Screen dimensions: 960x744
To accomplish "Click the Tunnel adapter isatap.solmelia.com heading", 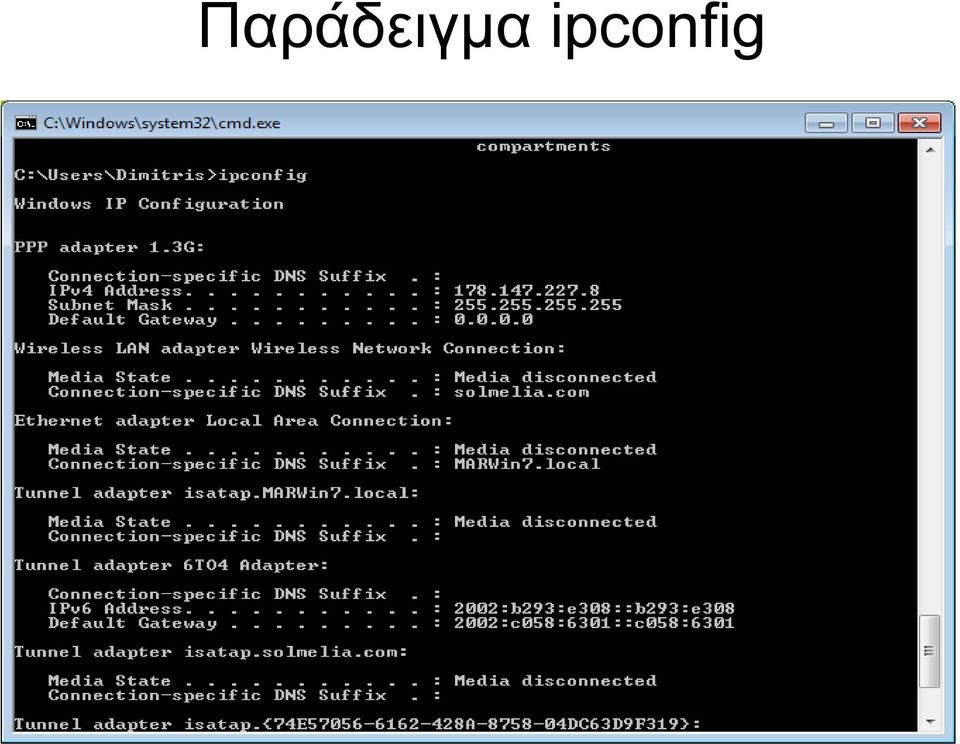I will [211, 652].
